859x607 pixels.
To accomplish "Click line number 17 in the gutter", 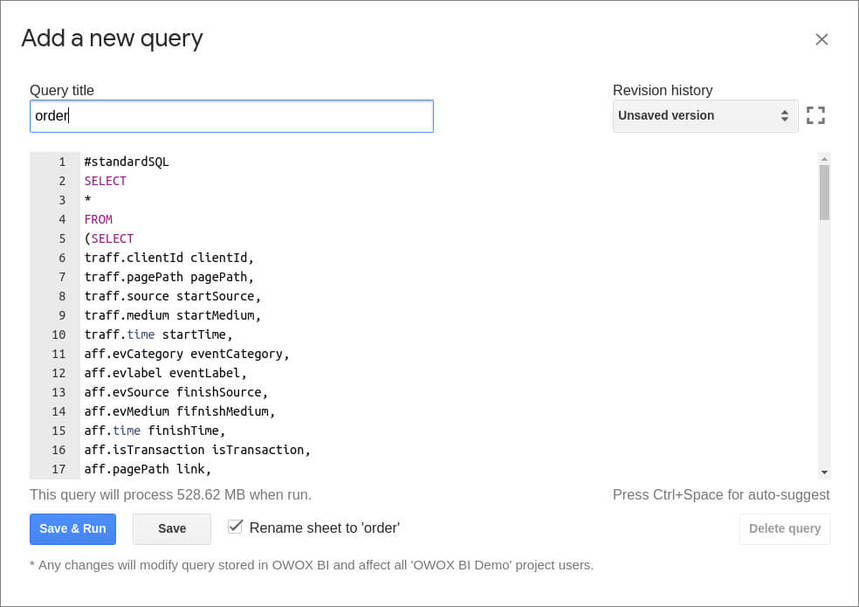I will [x=58, y=469].
